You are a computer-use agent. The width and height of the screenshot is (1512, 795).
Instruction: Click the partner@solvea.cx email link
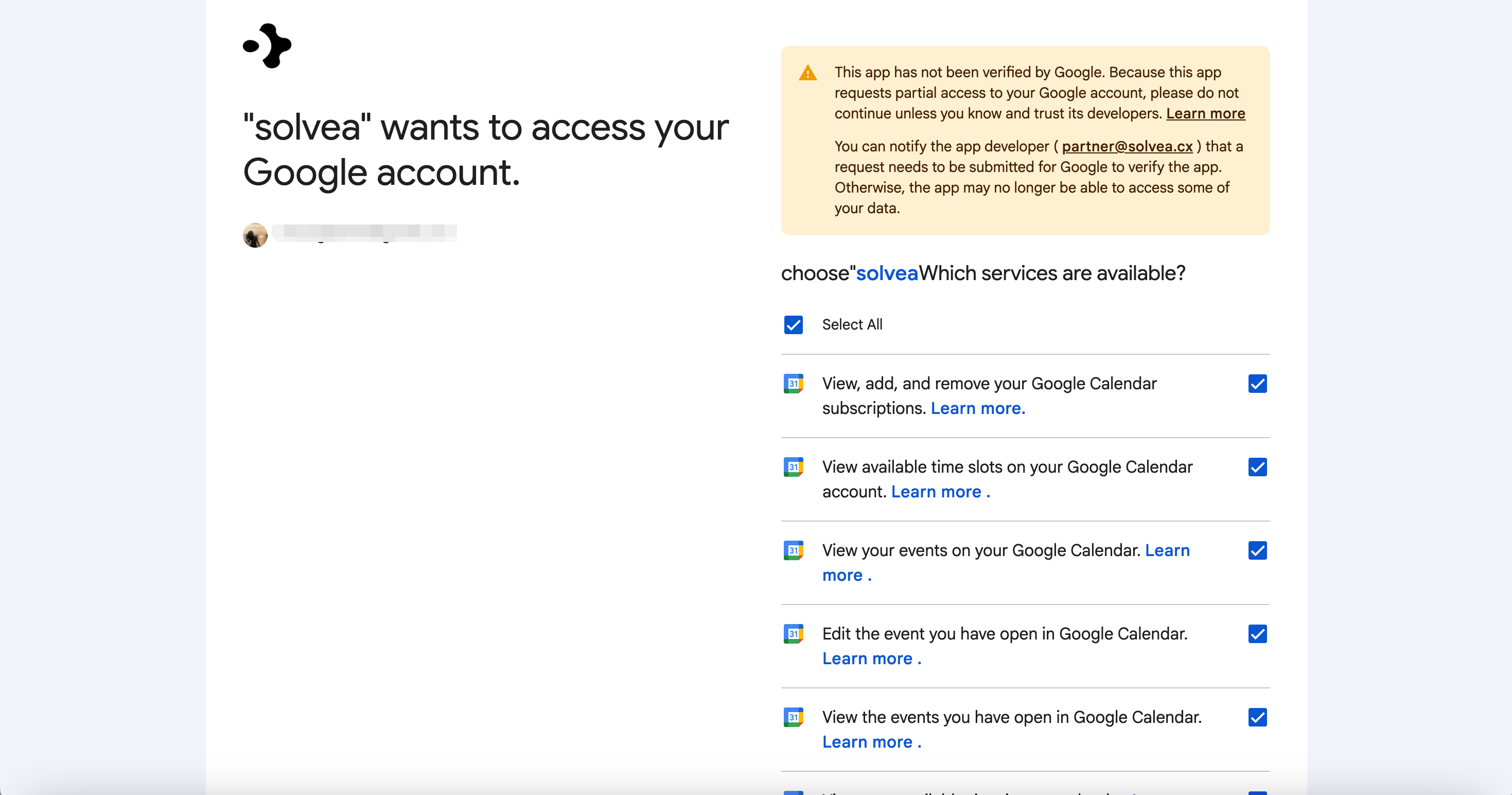[x=1127, y=146]
